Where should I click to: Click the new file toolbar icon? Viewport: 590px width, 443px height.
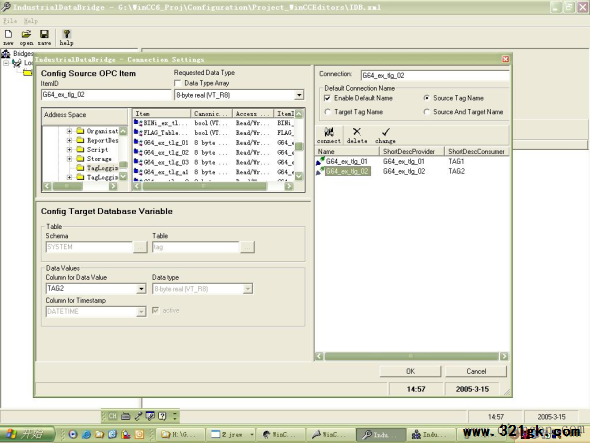(x=8, y=35)
